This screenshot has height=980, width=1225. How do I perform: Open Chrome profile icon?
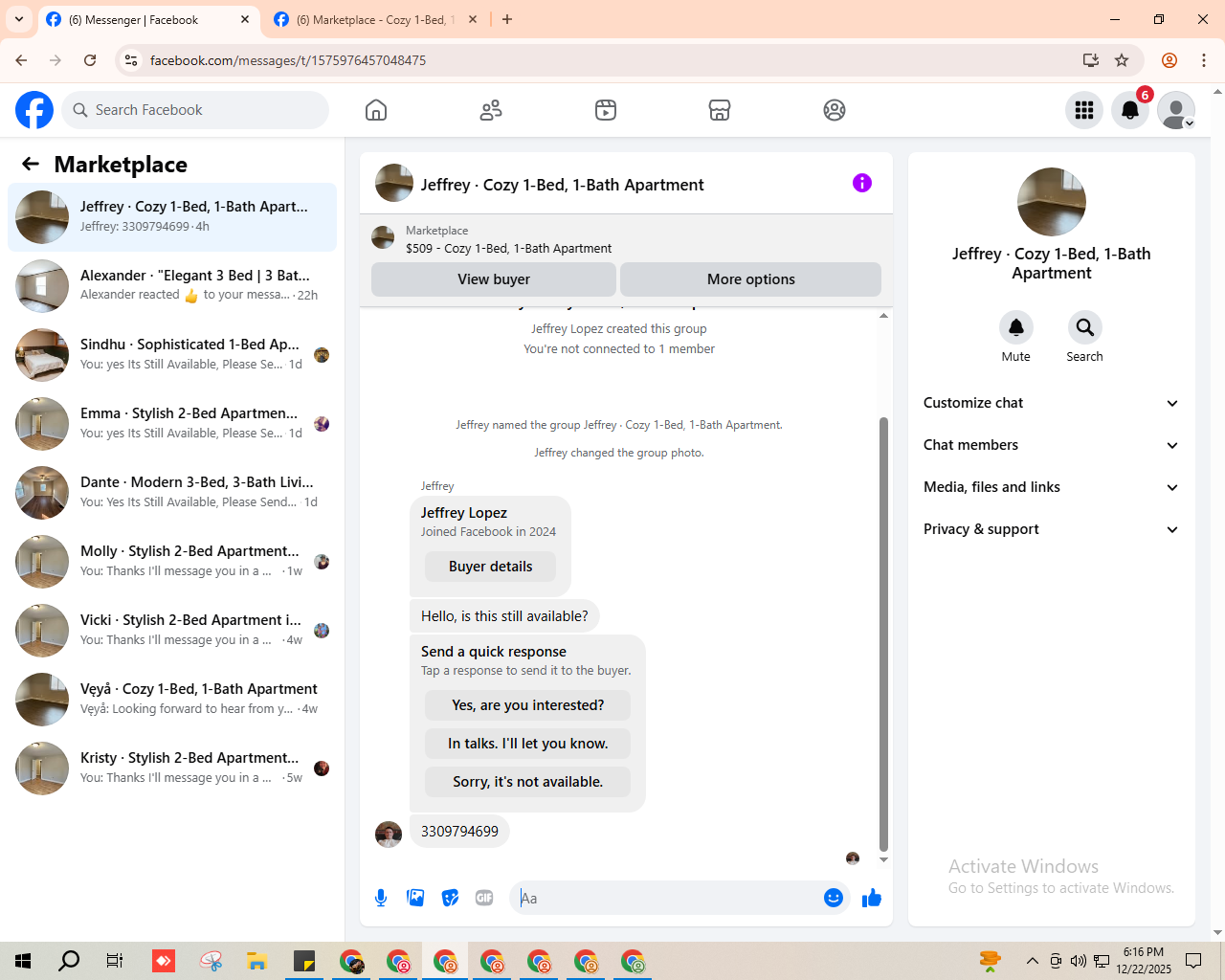pos(1169,60)
